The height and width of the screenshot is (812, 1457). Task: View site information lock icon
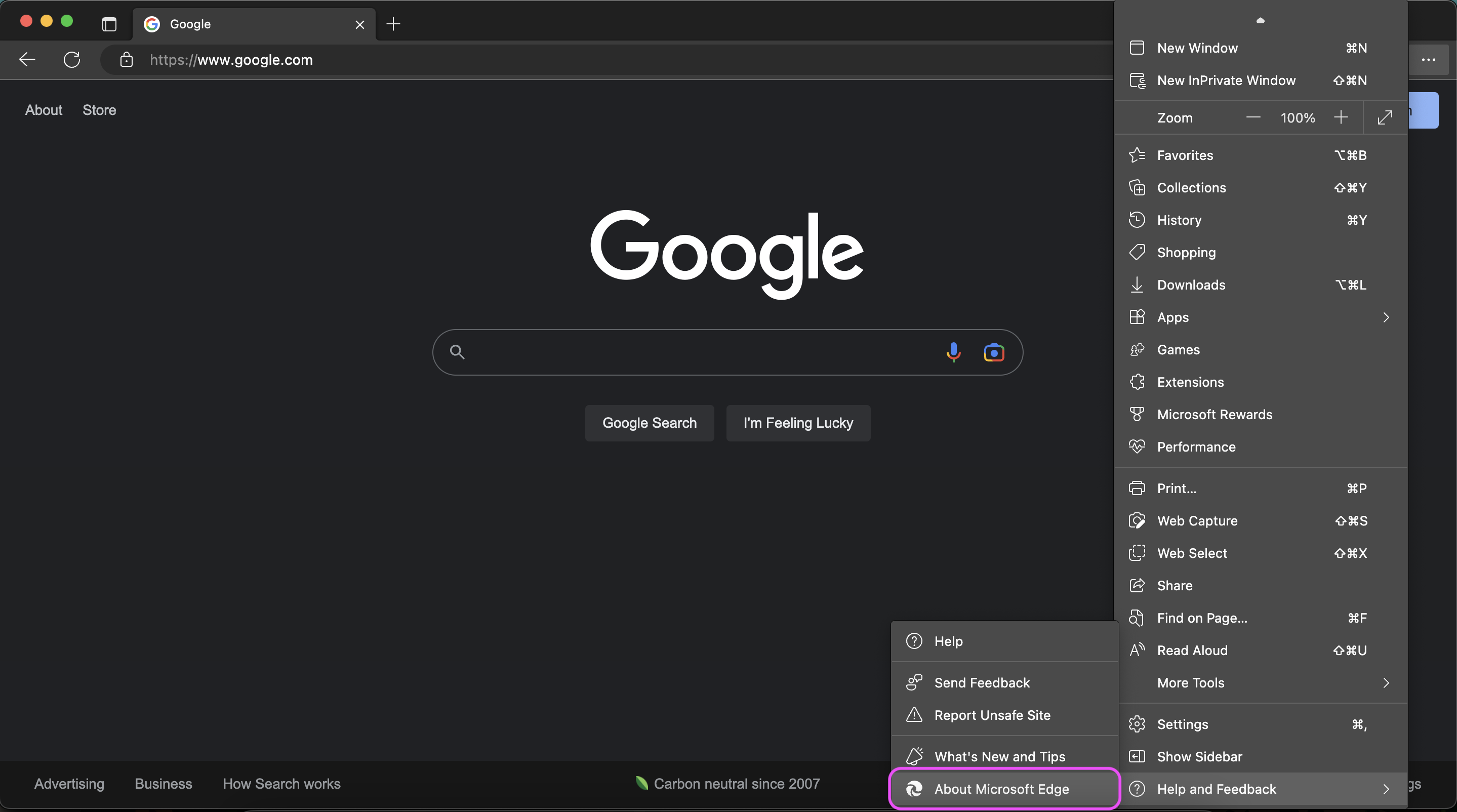point(126,59)
